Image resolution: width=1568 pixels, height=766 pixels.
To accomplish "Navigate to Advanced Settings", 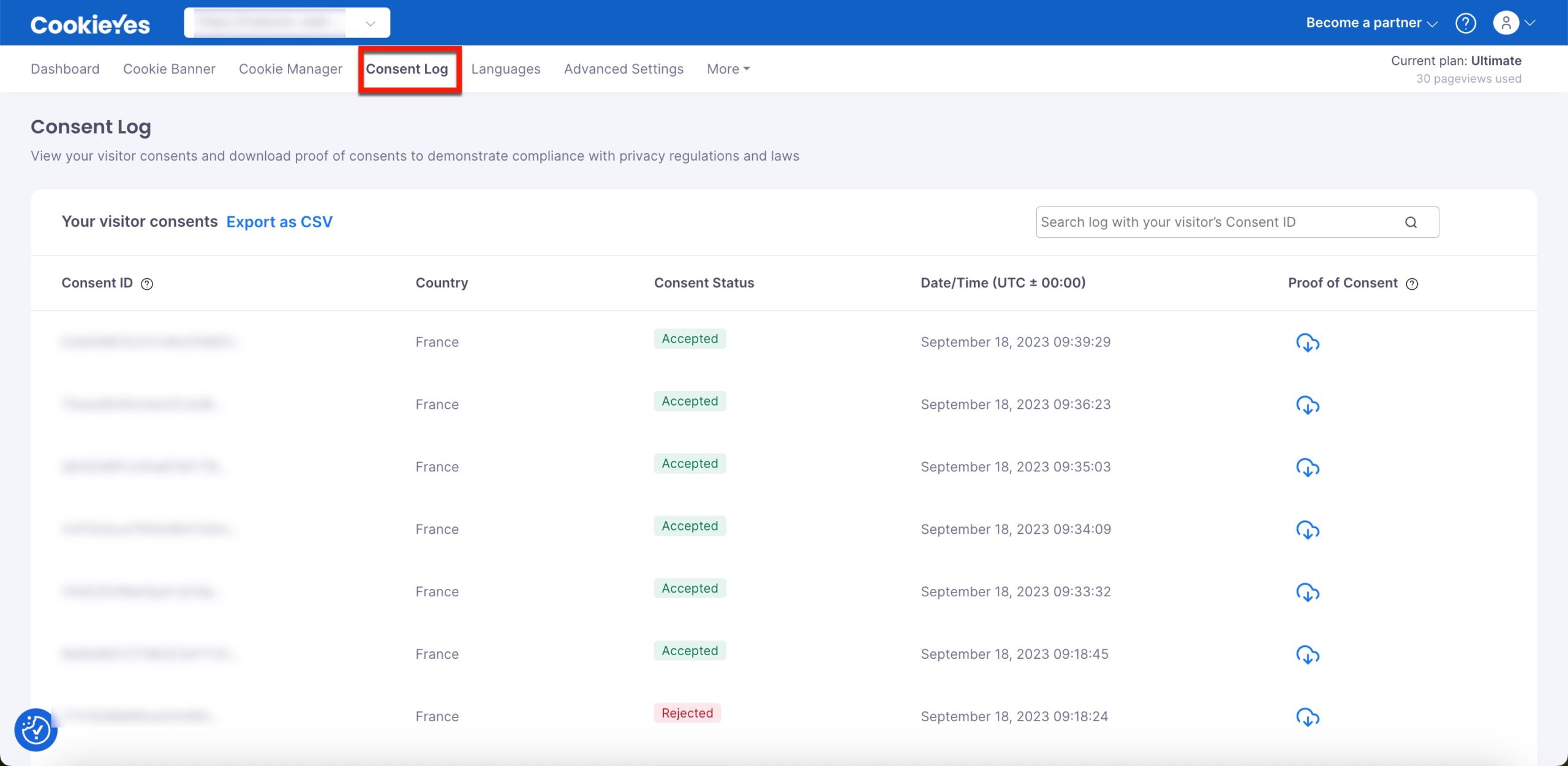I will tap(623, 69).
